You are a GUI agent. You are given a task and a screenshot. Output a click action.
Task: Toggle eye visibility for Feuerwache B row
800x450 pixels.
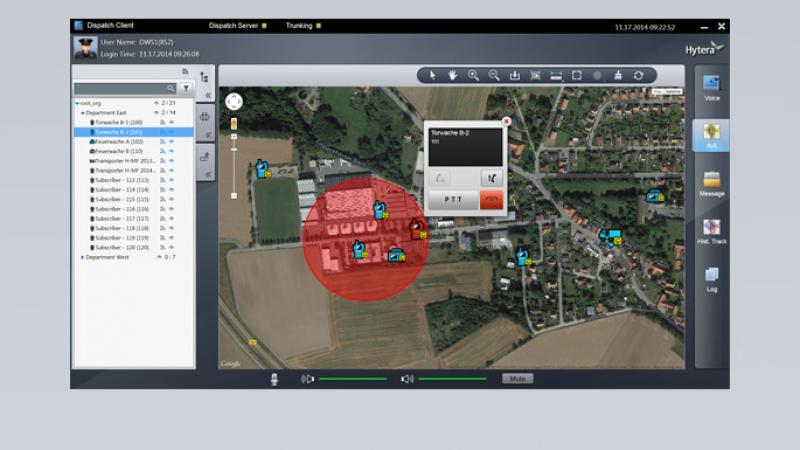click(x=171, y=152)
